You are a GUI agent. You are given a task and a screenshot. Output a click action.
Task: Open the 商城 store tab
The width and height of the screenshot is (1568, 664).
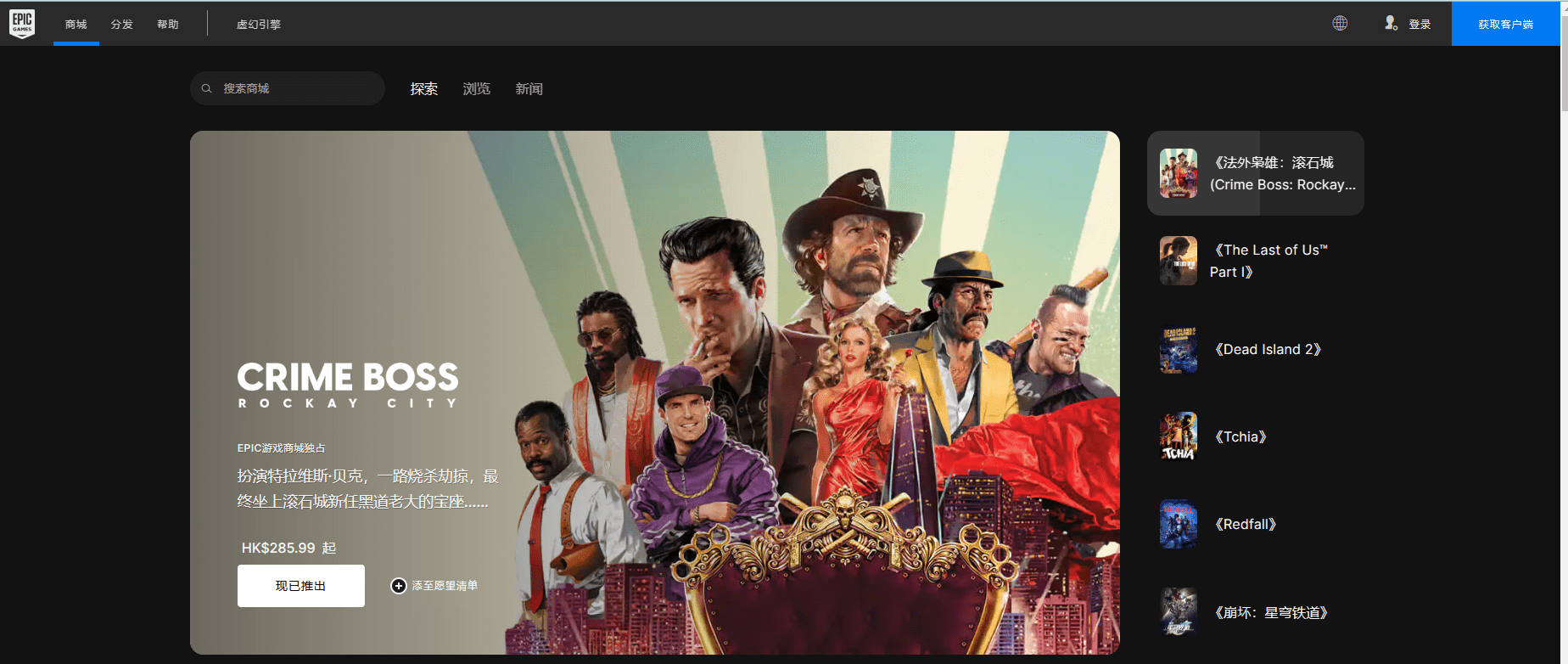76,25
